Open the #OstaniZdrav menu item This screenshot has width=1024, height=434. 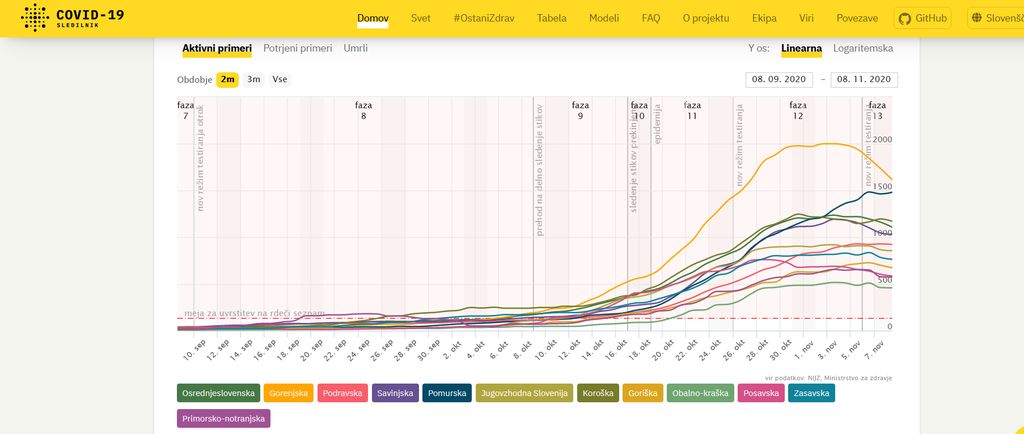[483, 18]
